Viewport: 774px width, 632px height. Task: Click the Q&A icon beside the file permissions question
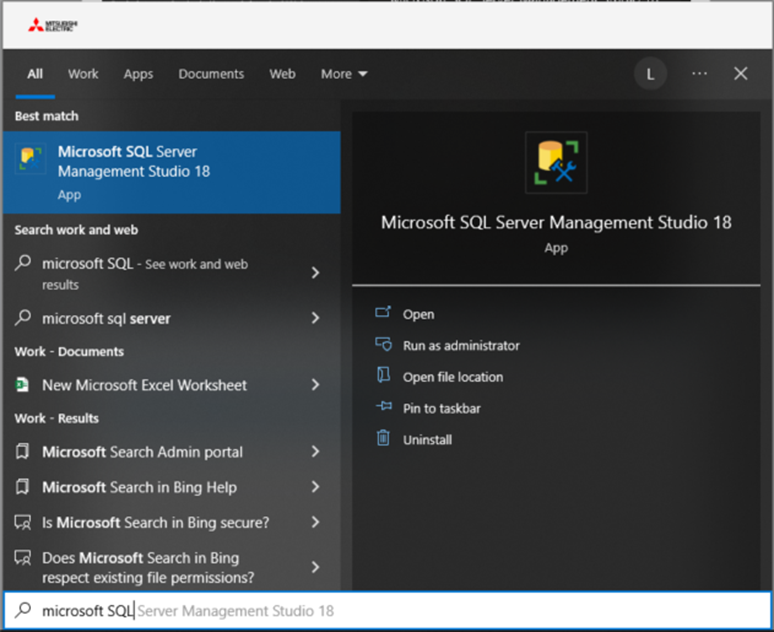coord(23,558)
